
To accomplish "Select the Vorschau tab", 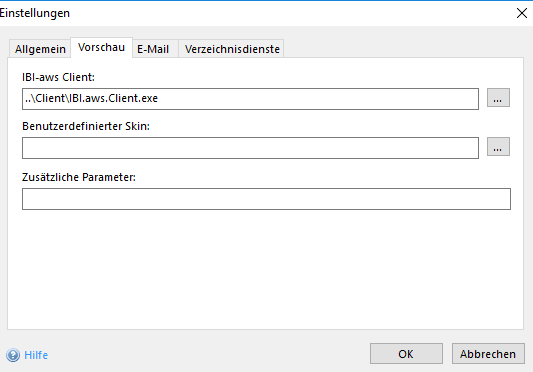I will 101,47.
